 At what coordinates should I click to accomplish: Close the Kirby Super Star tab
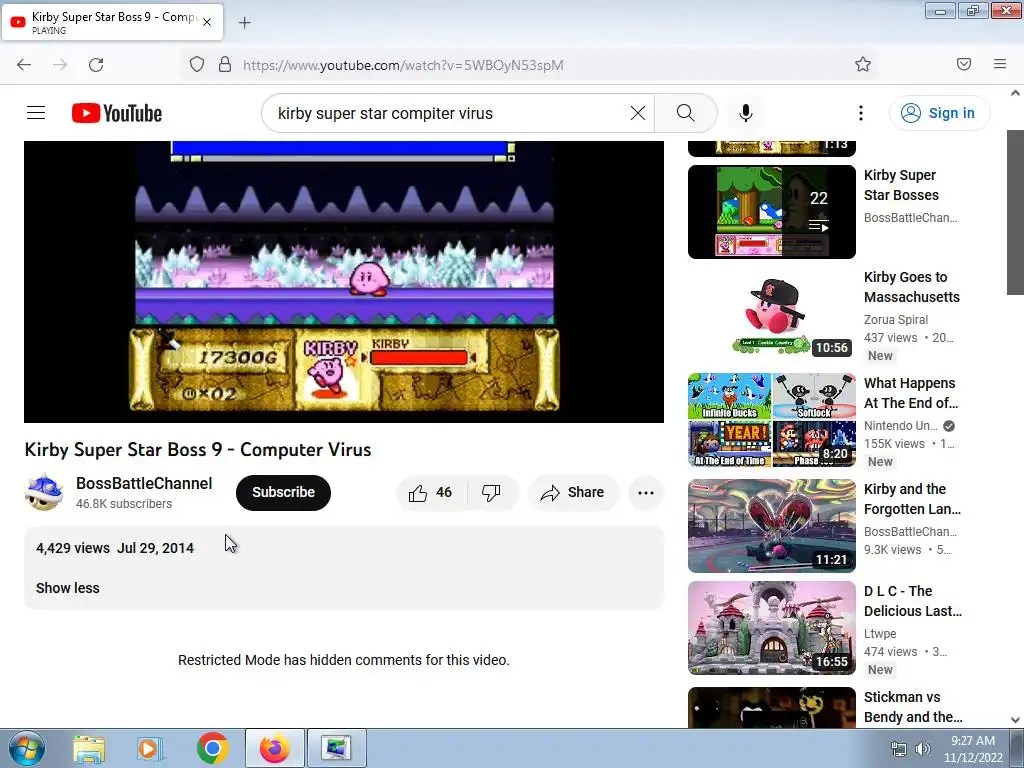207,22
